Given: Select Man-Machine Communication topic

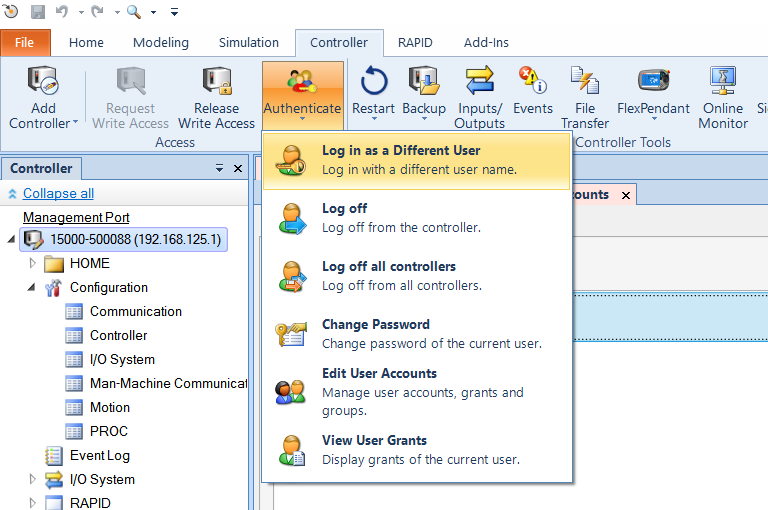Looking at the screenshot, I should 168,384.
